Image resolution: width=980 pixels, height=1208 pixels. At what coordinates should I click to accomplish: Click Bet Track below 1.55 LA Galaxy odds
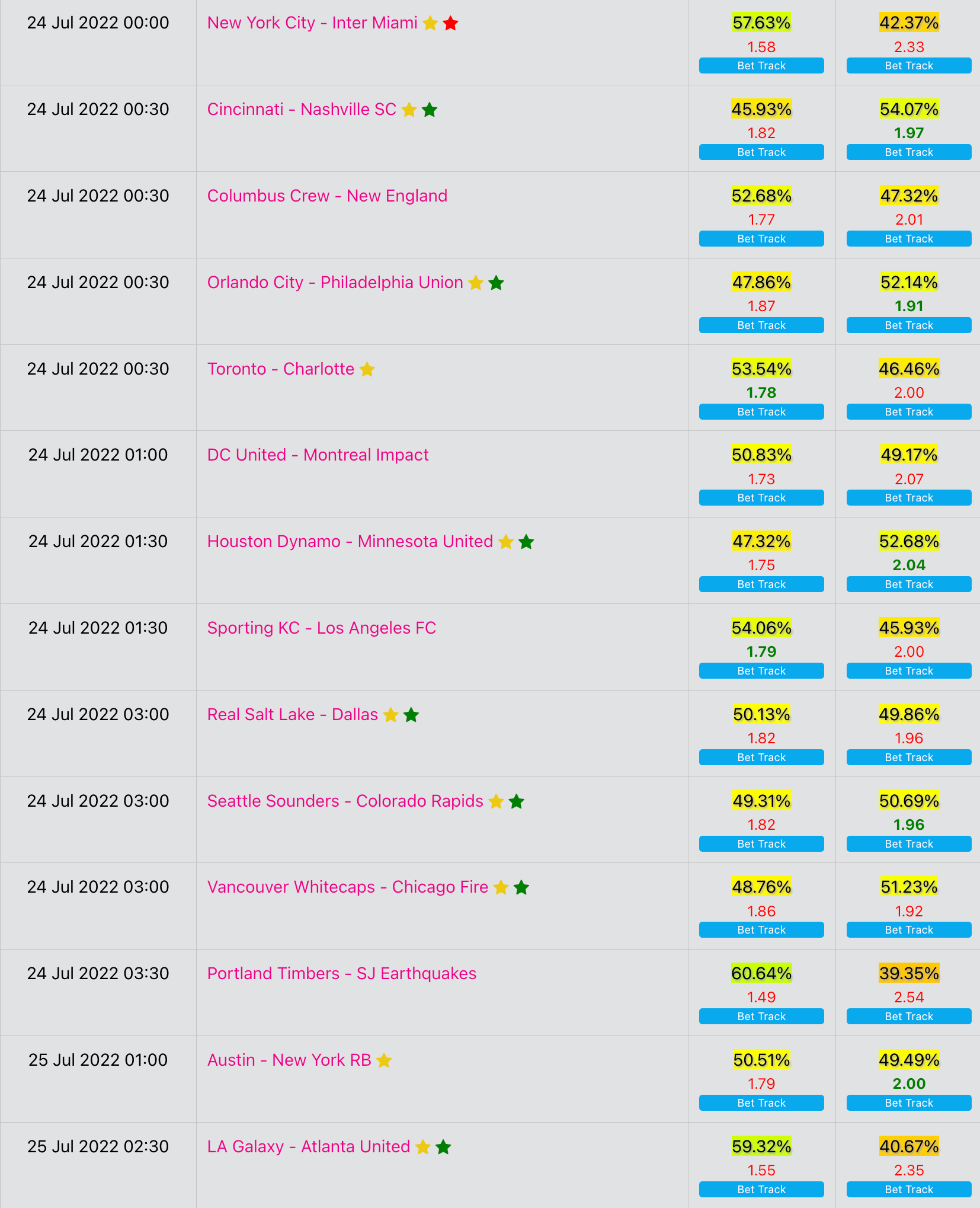pyautogui.click(x=761, y=1190)
